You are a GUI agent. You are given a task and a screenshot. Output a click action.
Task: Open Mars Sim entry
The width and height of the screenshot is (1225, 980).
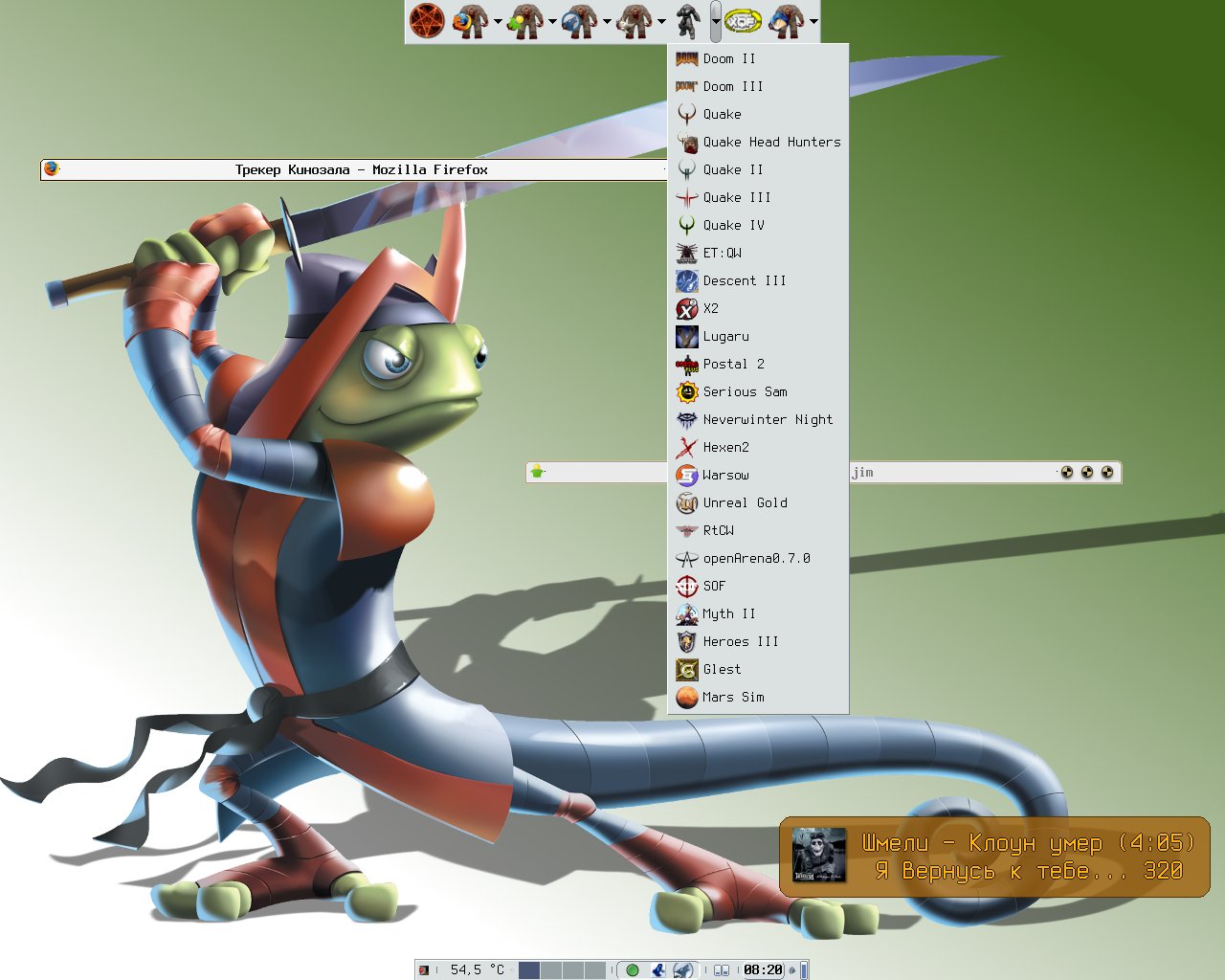(x=758, y=697)
